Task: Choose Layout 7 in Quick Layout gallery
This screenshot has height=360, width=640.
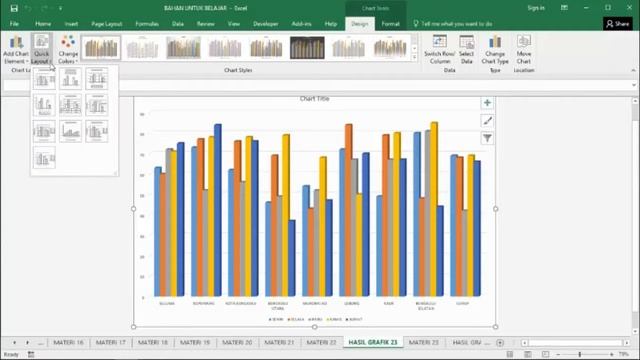Action: [x=44, y=131]
